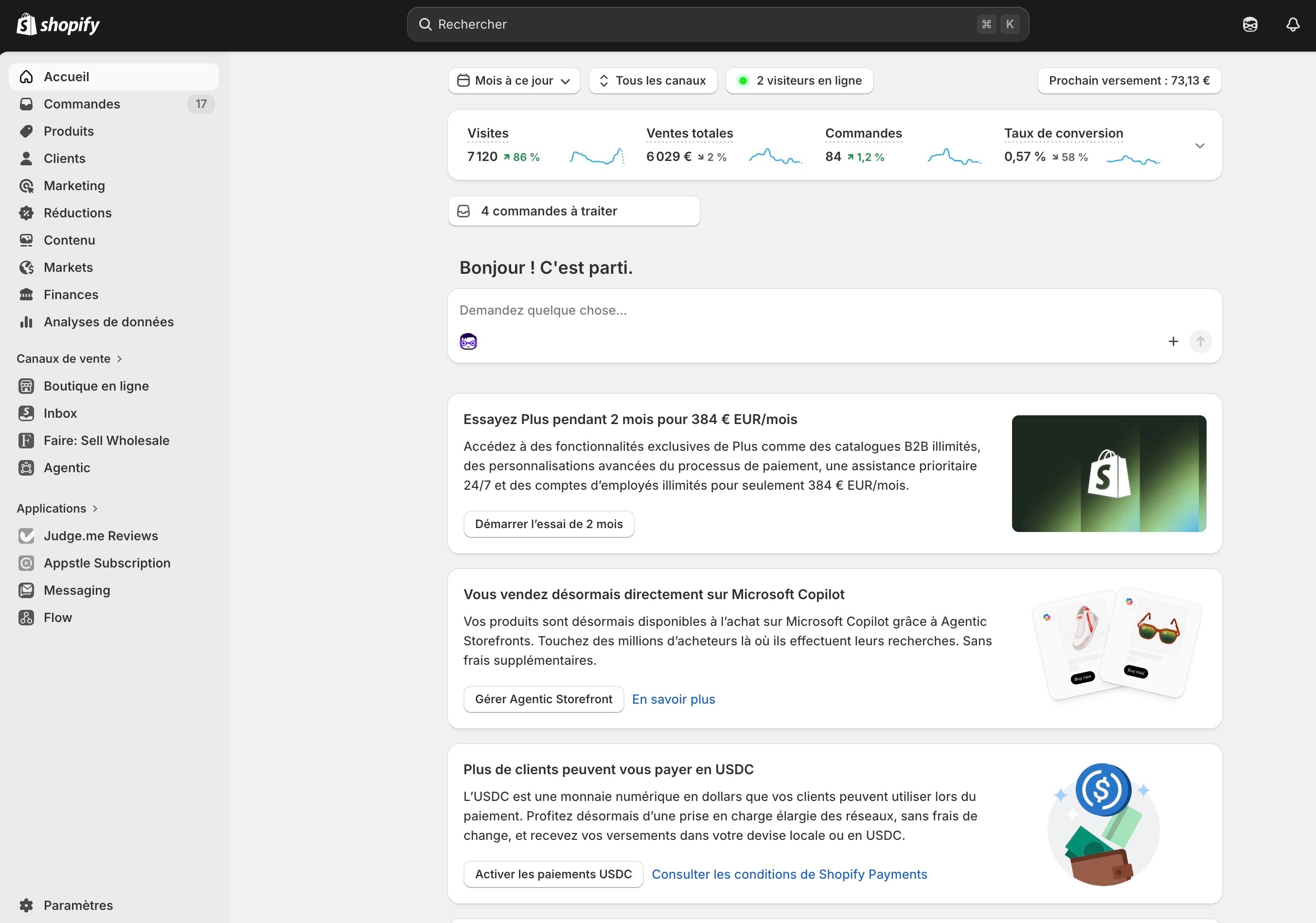Open the notifications bell
This screenshot has width=1316, height=923.
(1293, 24)
